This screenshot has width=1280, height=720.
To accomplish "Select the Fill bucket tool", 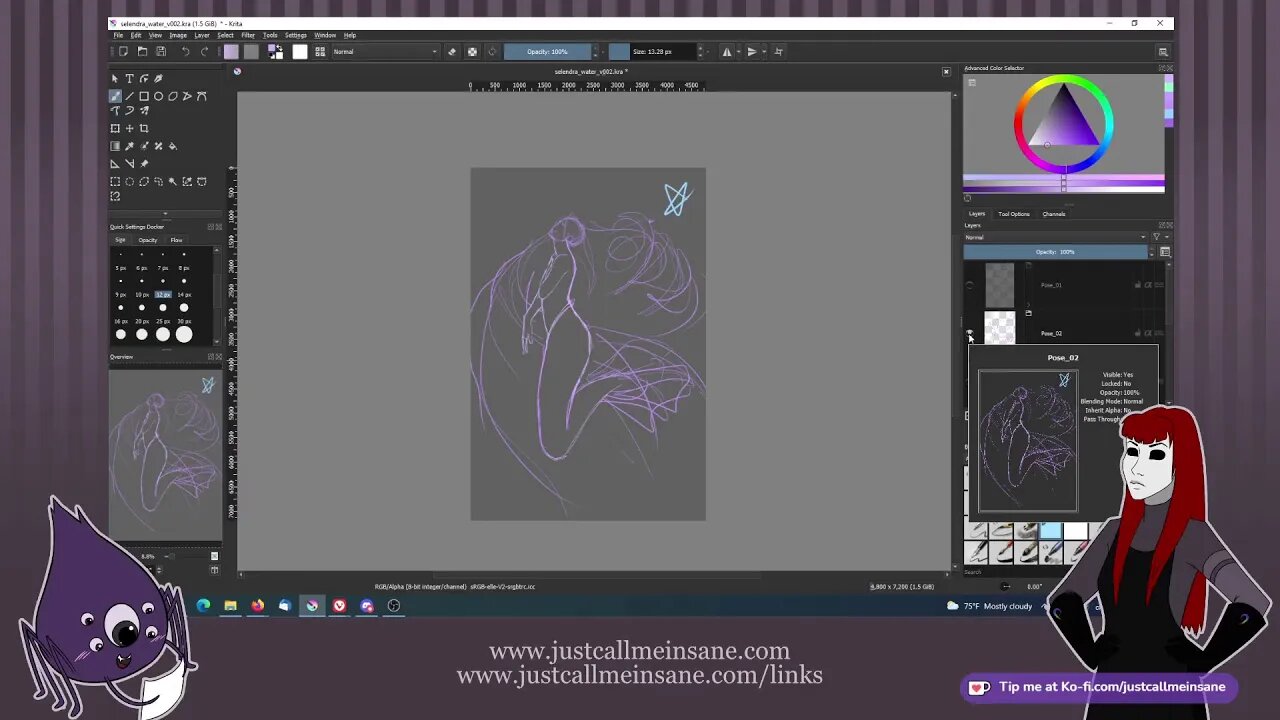I will [x=173, y=146].
